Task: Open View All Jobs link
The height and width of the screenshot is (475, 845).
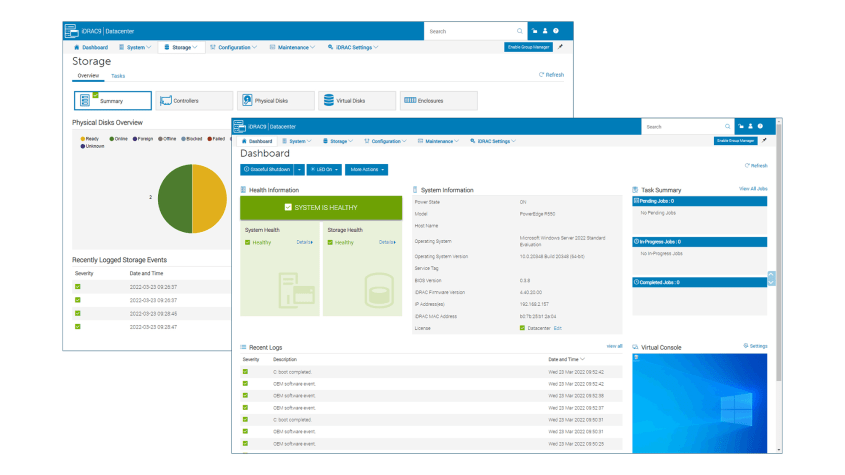Action: 752,188
